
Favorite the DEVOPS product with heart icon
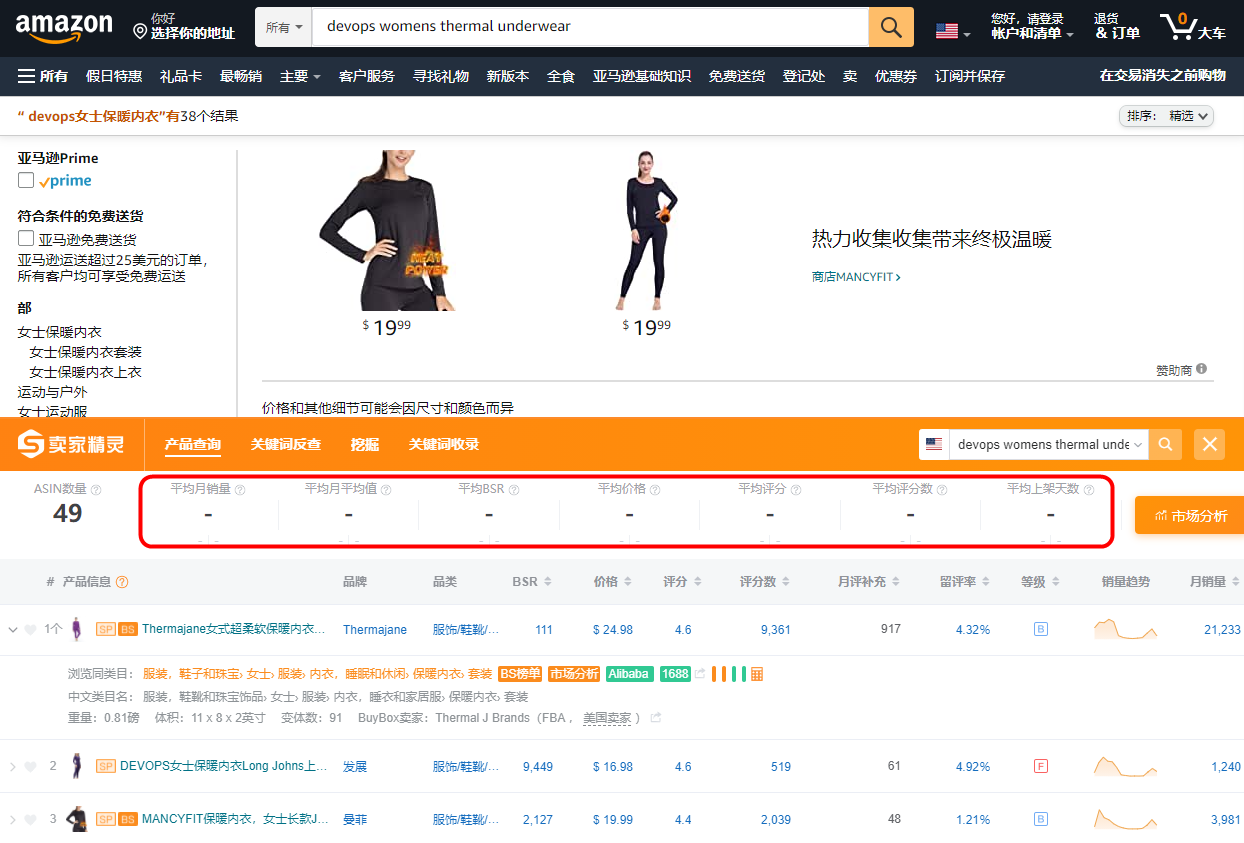(x=30, y=767)
